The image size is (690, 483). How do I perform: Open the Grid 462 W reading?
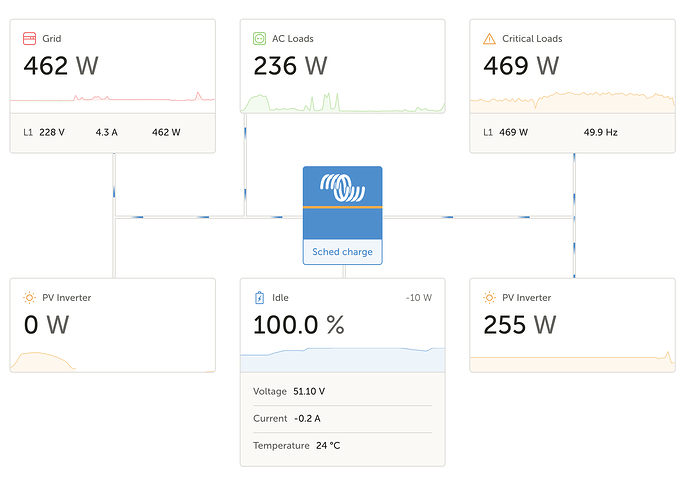61,67
